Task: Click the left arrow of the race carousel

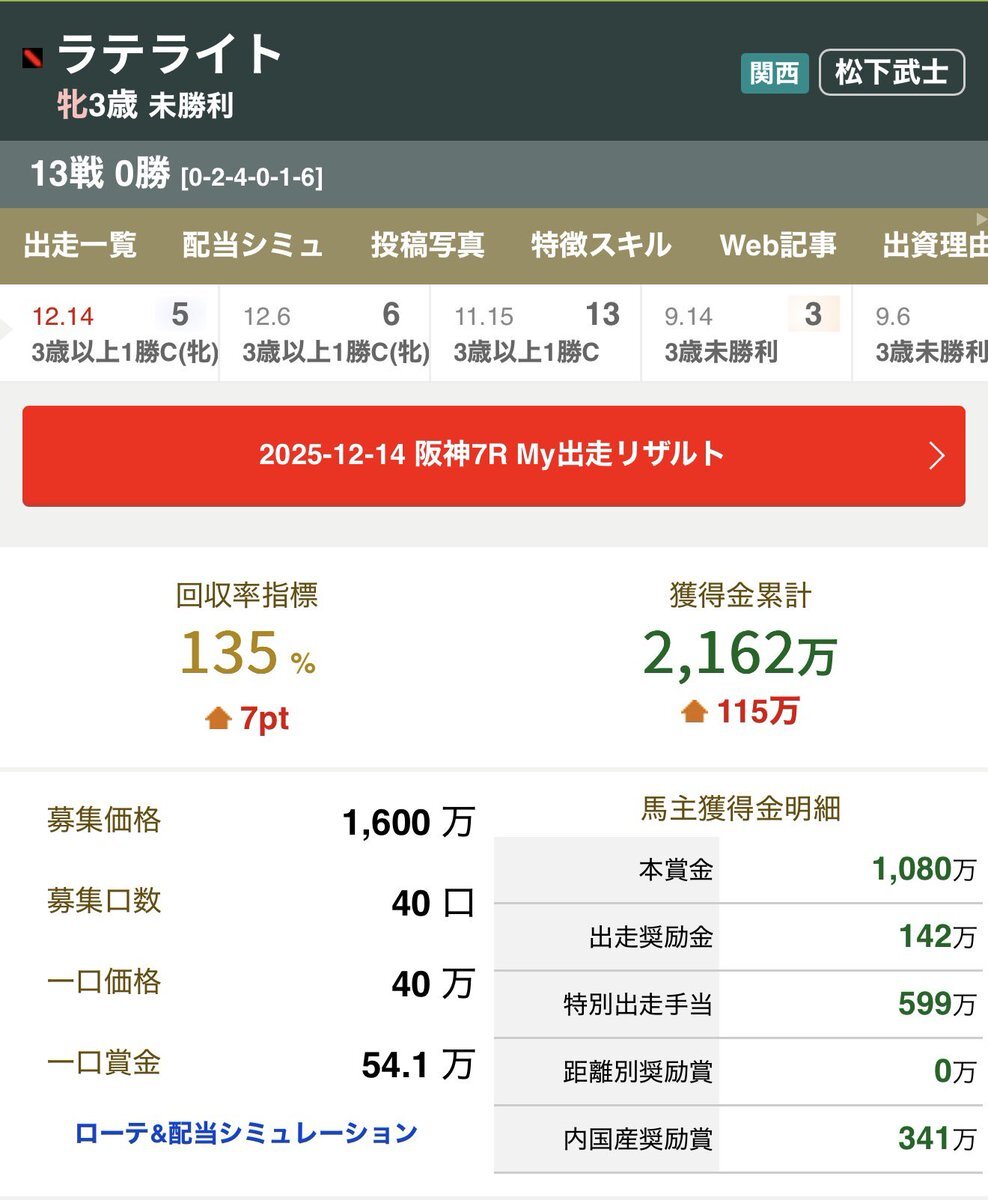Action: 8,329
